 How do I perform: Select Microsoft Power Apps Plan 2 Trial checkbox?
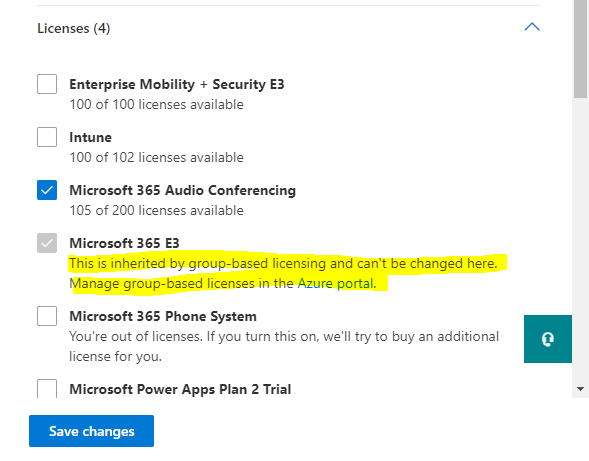(x=47, y=388)
